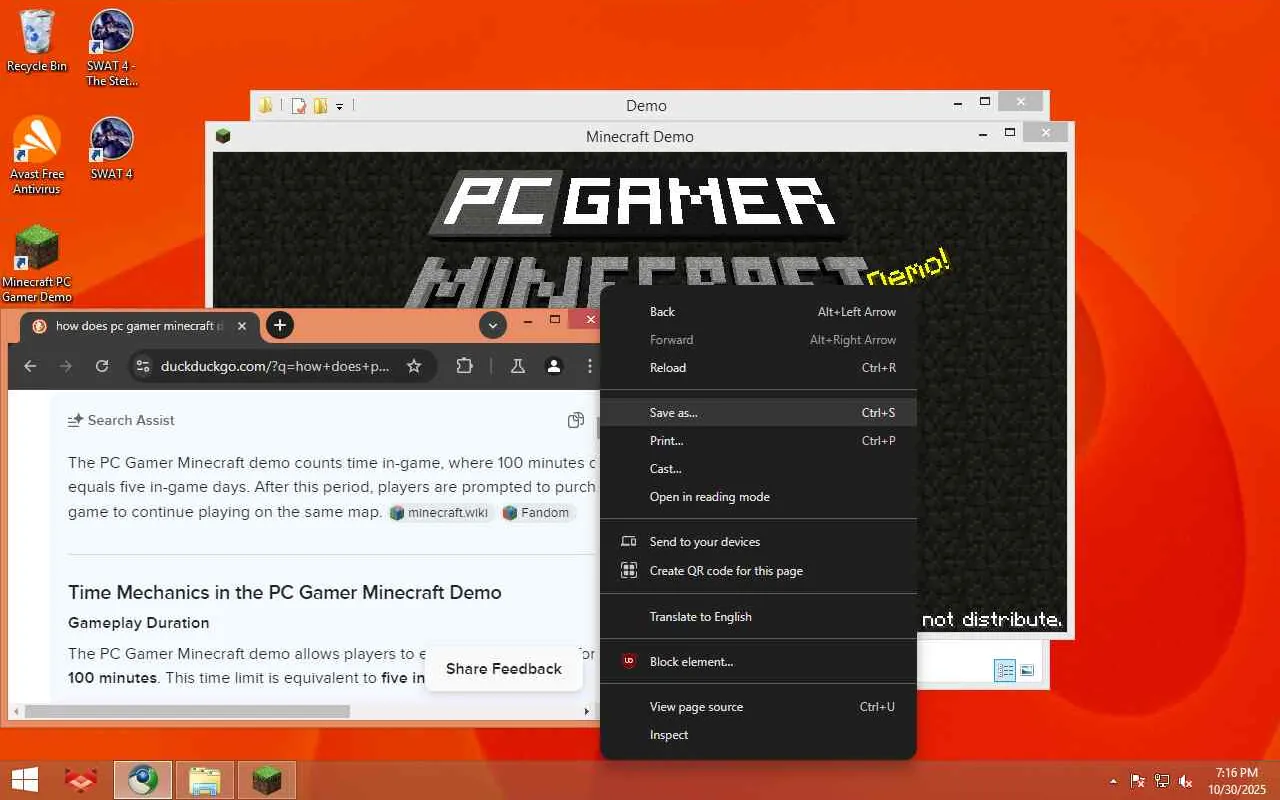Choose Reload from the context menu
Screen dimensions: 1280x800
coord(758,368)
